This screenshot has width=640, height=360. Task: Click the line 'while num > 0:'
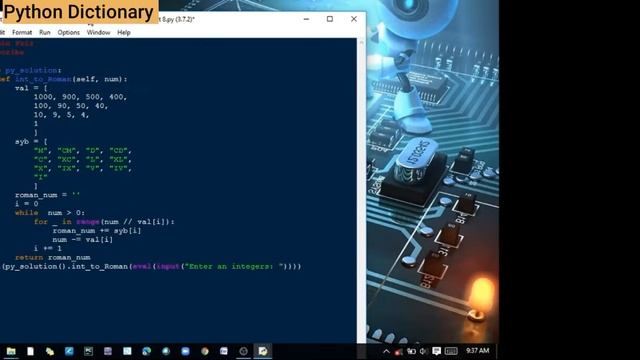coord(50,213)
